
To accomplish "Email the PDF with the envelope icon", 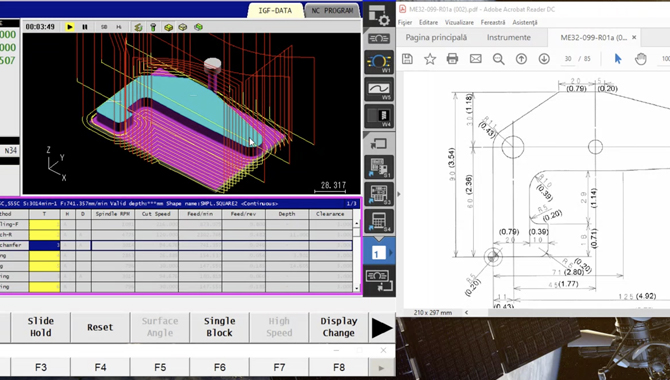I will click(476, 59).
